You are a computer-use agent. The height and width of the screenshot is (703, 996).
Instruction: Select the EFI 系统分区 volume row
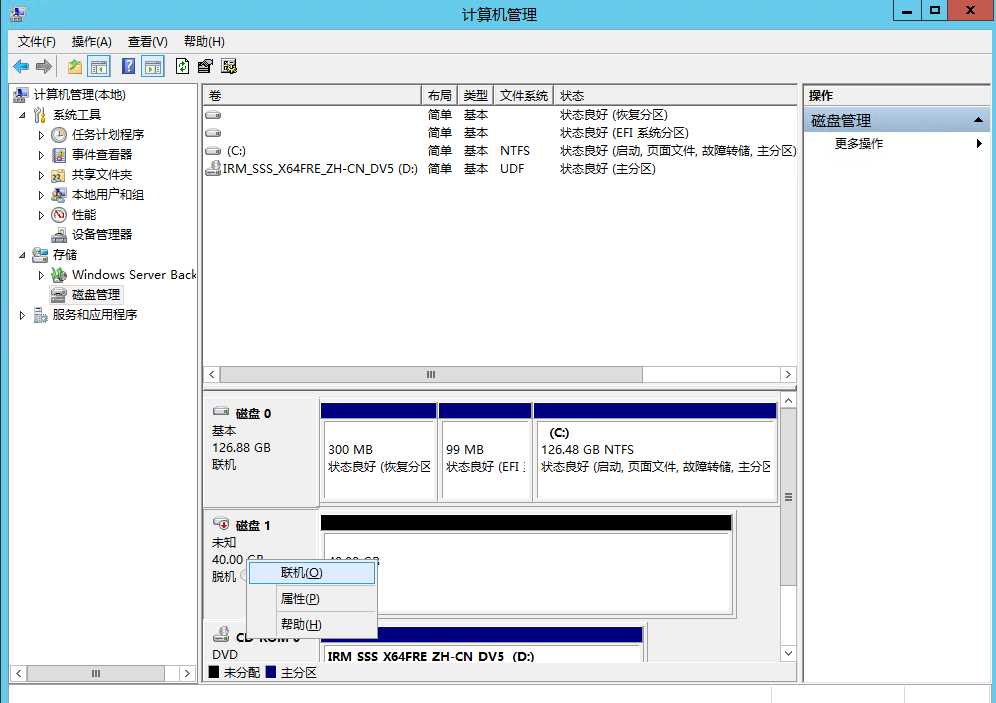[500, 133]
